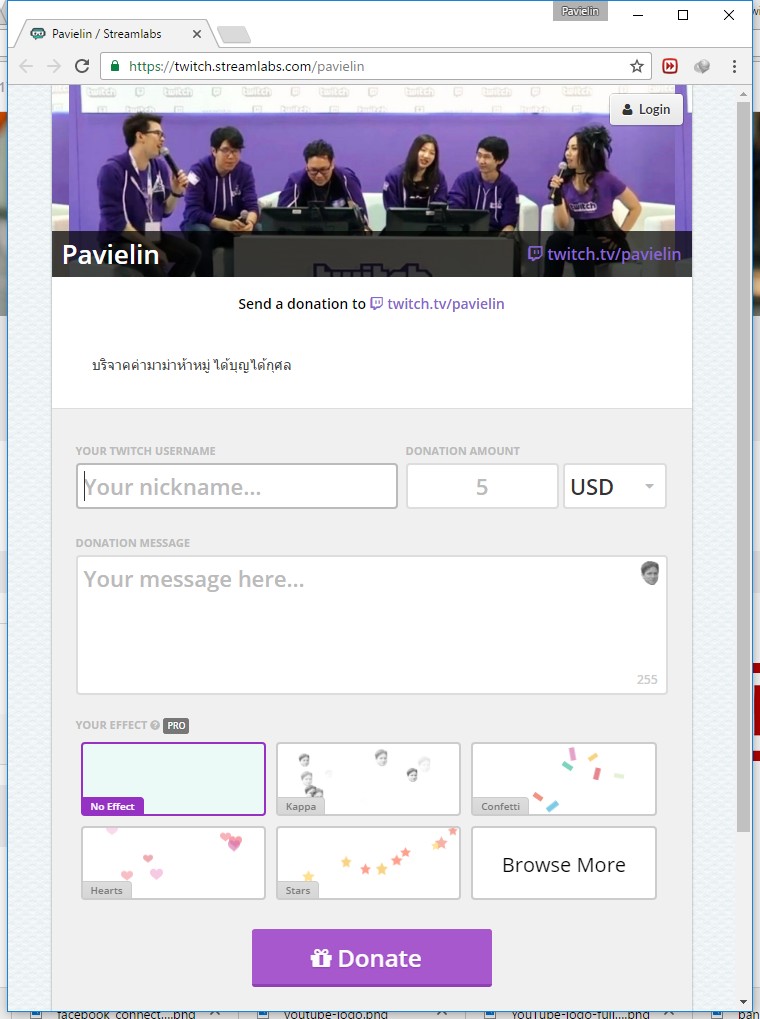
Task: Open a new browser tab
Action: [233, 35]
